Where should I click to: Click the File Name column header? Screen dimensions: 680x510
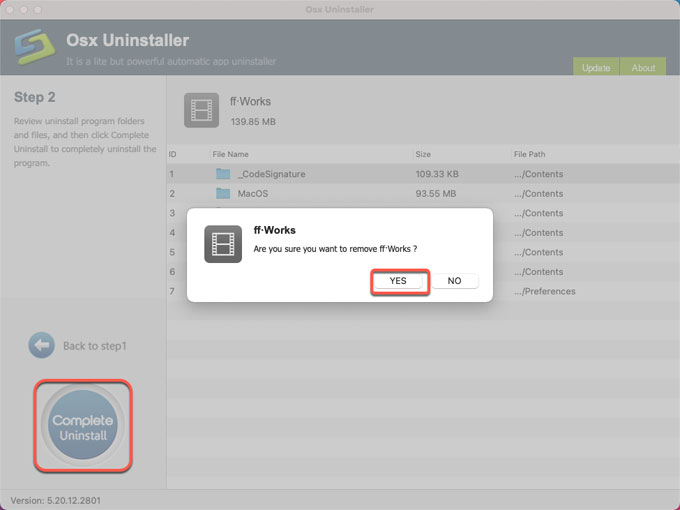[x=230, y=154]
